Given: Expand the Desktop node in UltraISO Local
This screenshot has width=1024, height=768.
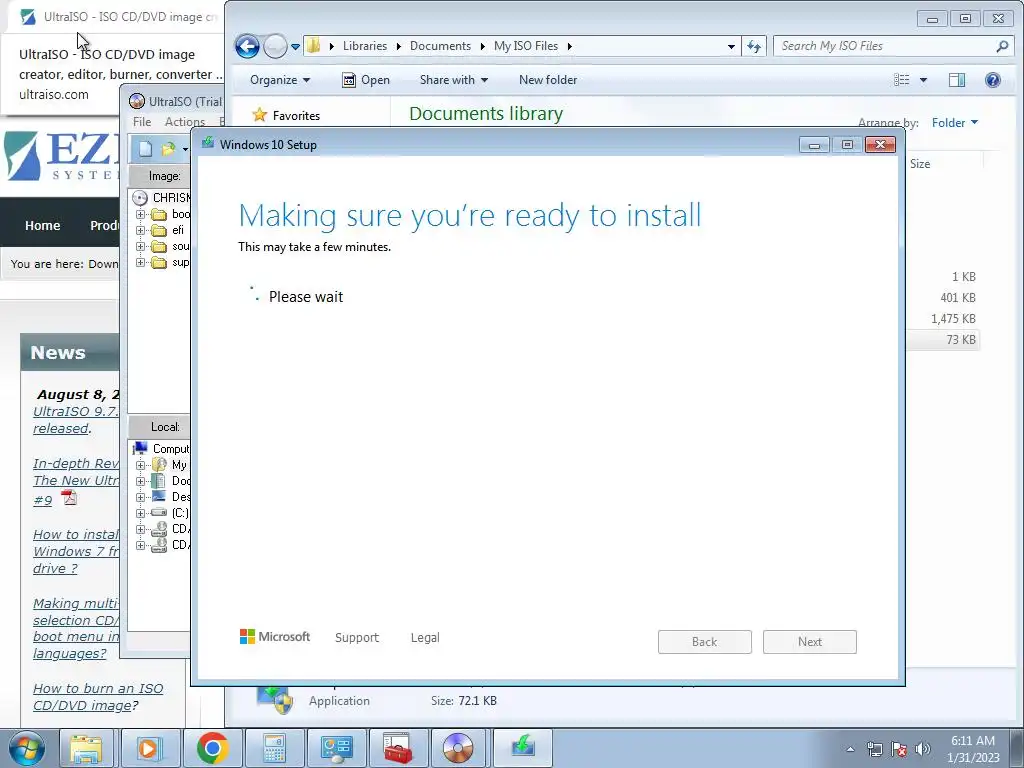Looking at the screenshot, I should [x=140, y=497].
